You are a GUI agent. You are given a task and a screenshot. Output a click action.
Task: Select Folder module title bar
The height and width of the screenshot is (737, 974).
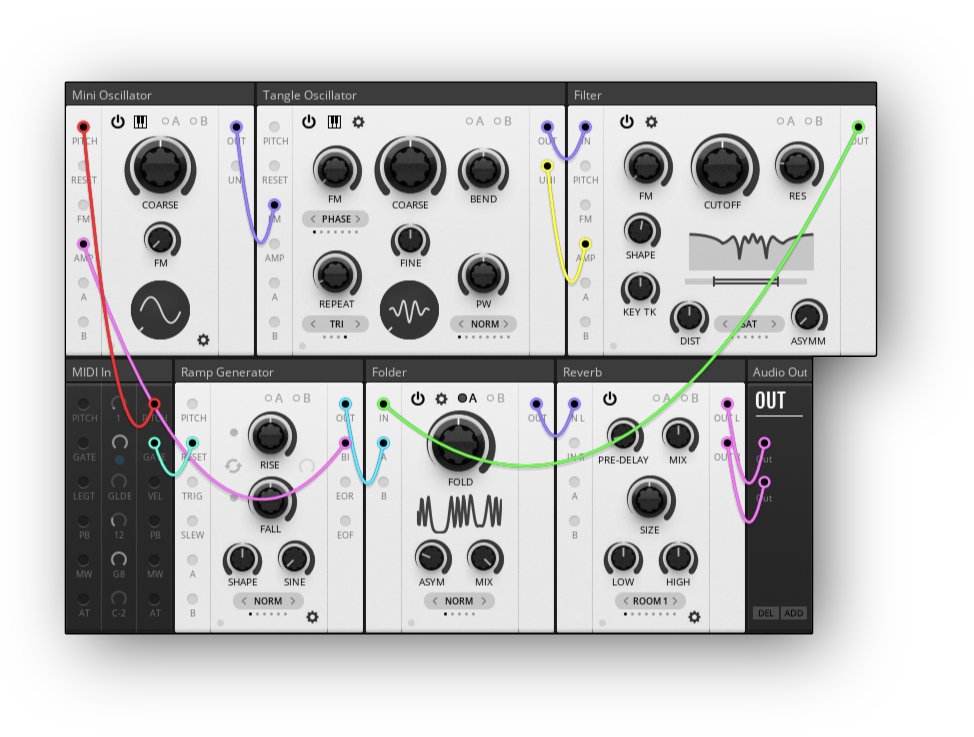click(x=460, y=372)
